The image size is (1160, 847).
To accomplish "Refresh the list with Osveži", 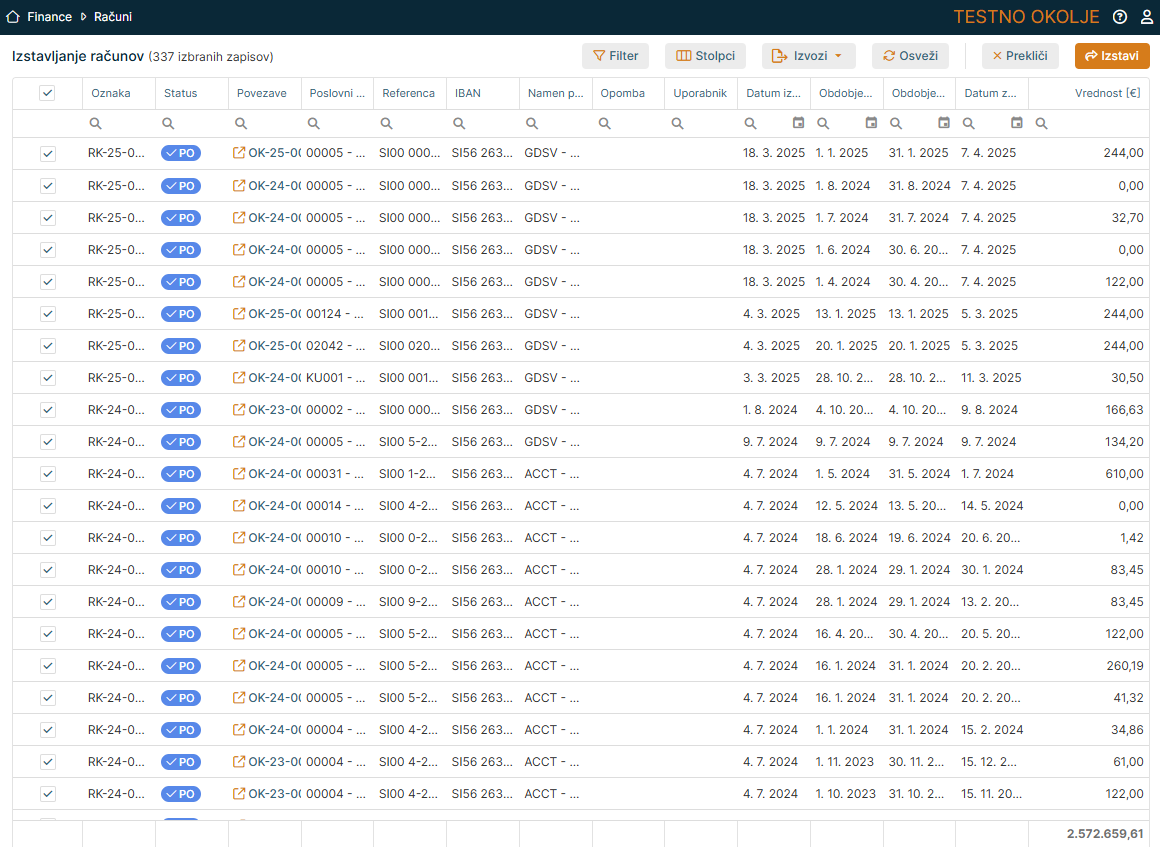I will 910,56.
